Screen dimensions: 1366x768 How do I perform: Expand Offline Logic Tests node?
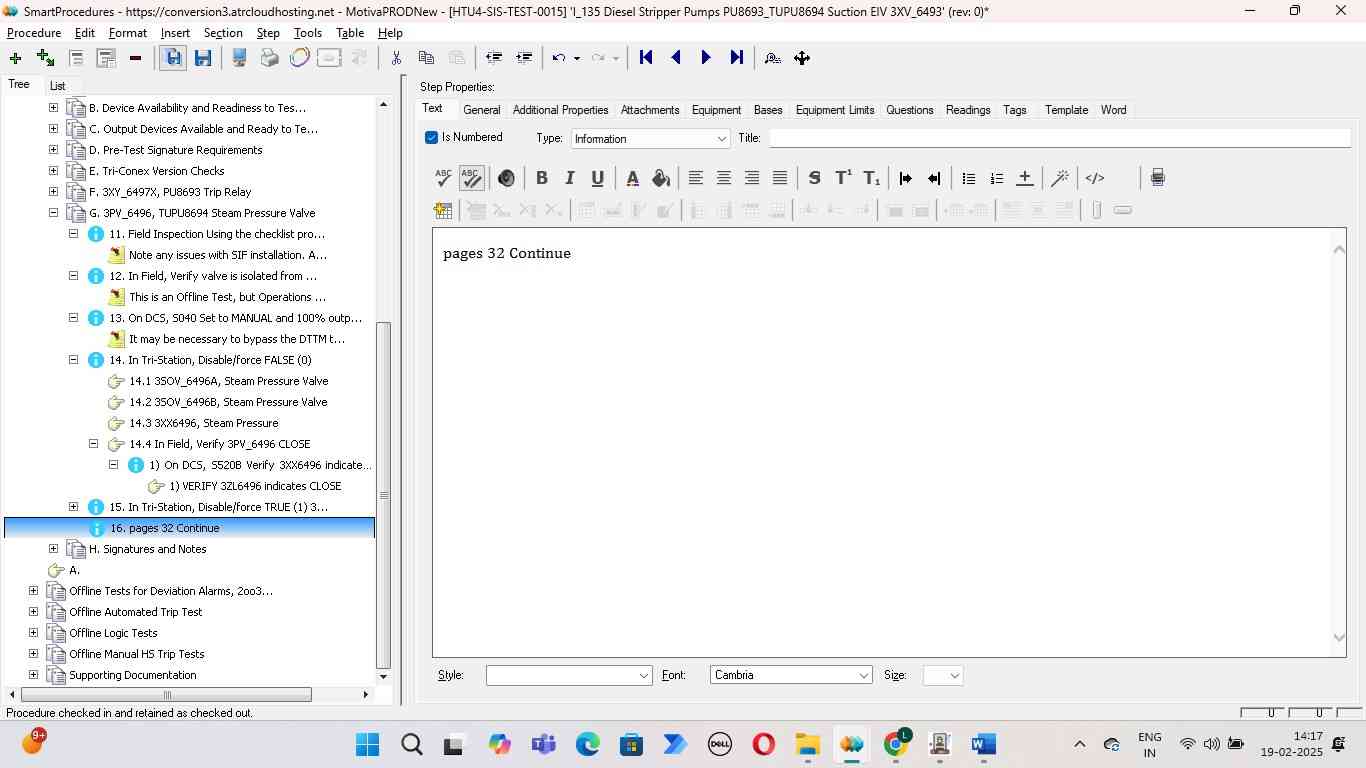click(33, 633)
